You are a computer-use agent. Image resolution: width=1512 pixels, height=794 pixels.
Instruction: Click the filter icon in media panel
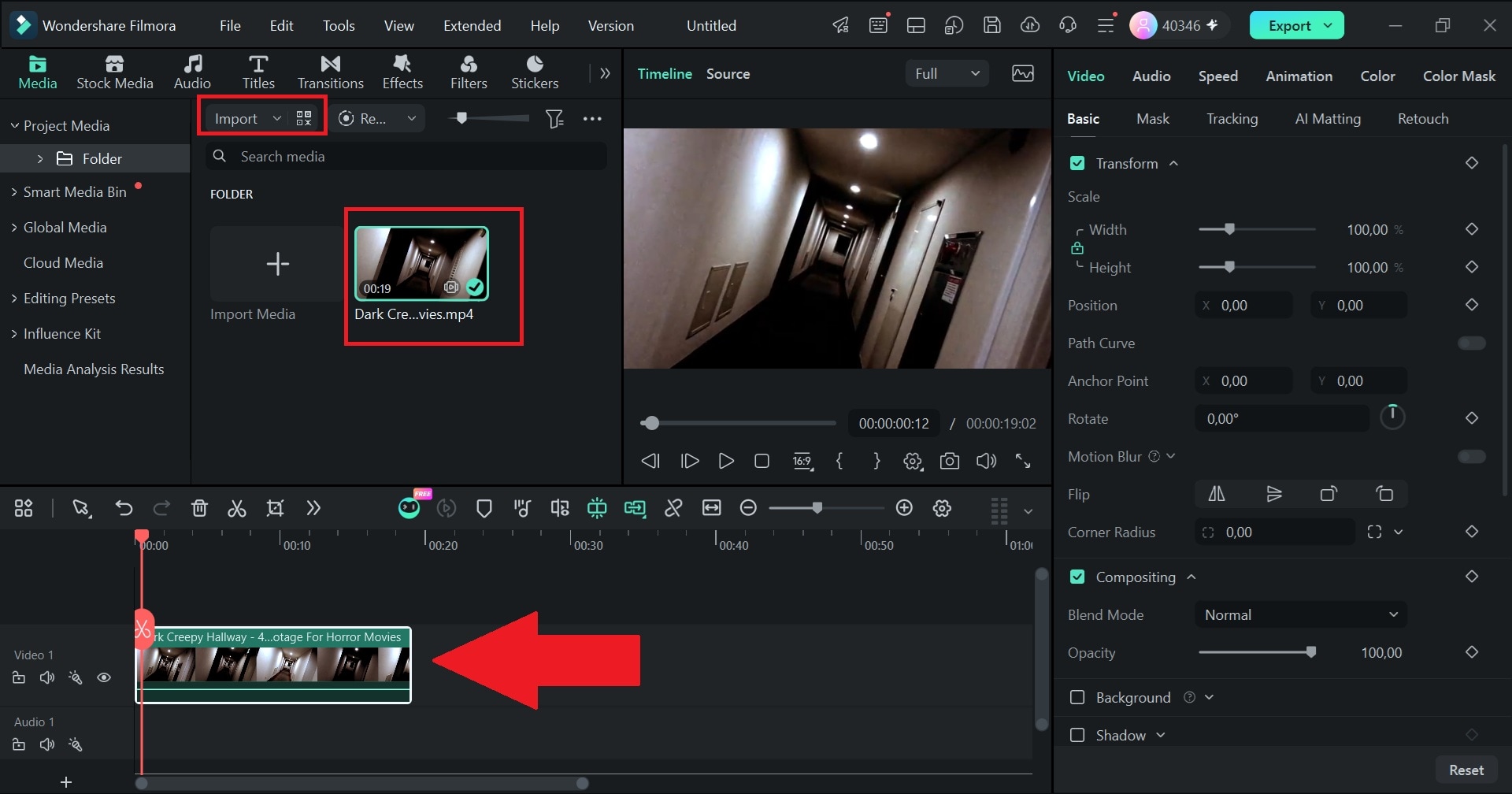click(x=554, y=119)
